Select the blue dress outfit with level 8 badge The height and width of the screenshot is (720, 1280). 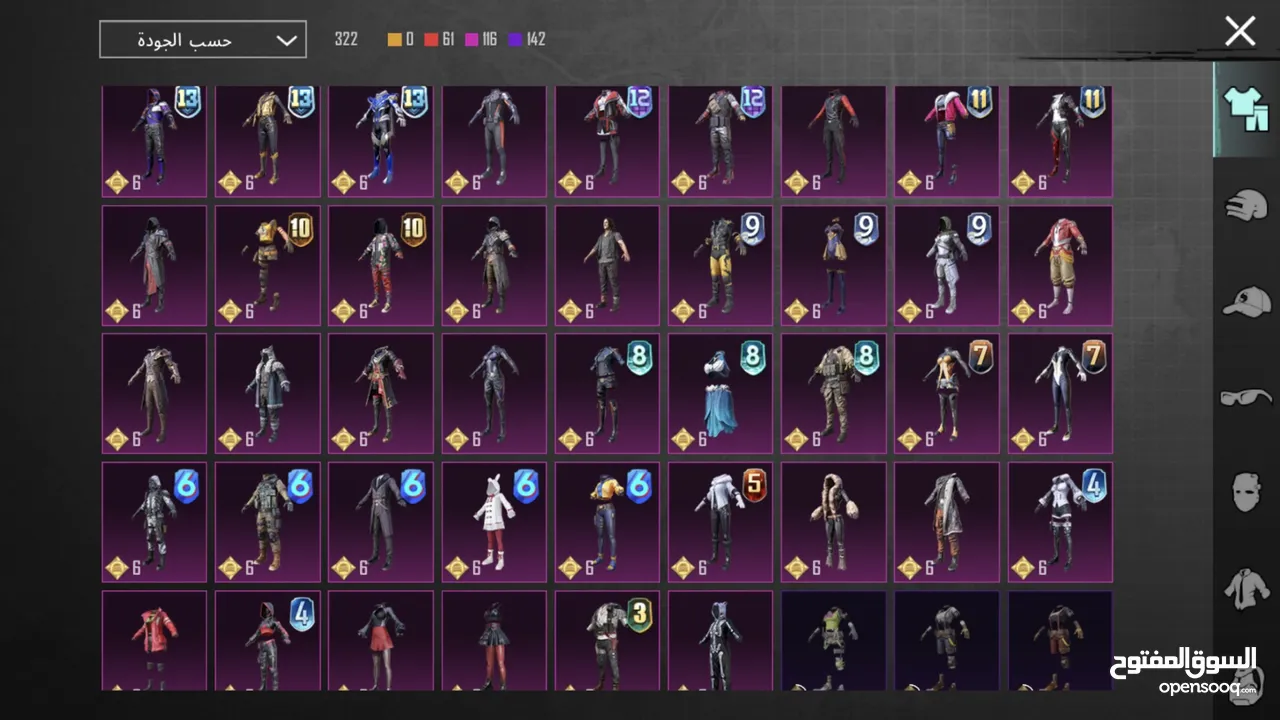[720, 393]
